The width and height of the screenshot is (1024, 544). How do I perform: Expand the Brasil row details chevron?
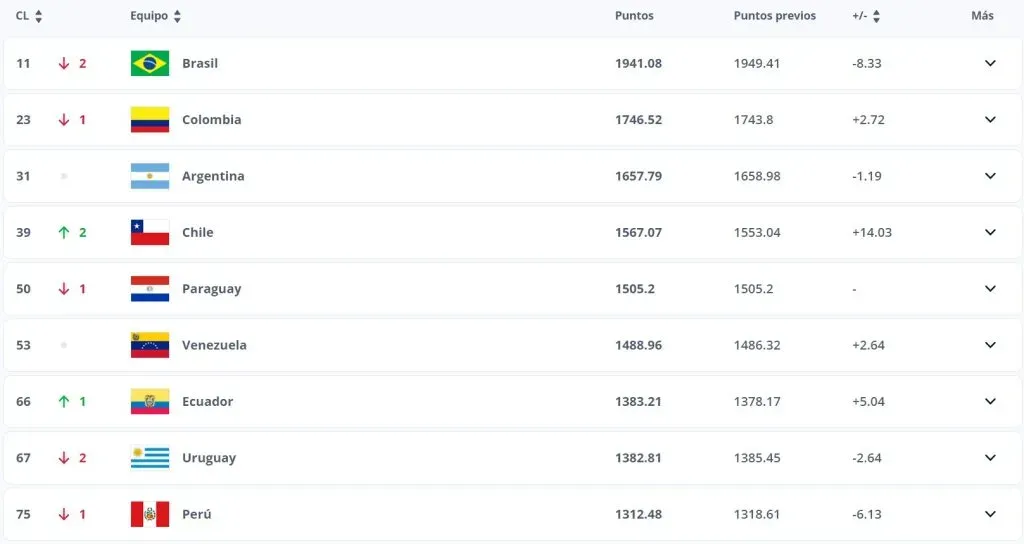click(990, 63)
